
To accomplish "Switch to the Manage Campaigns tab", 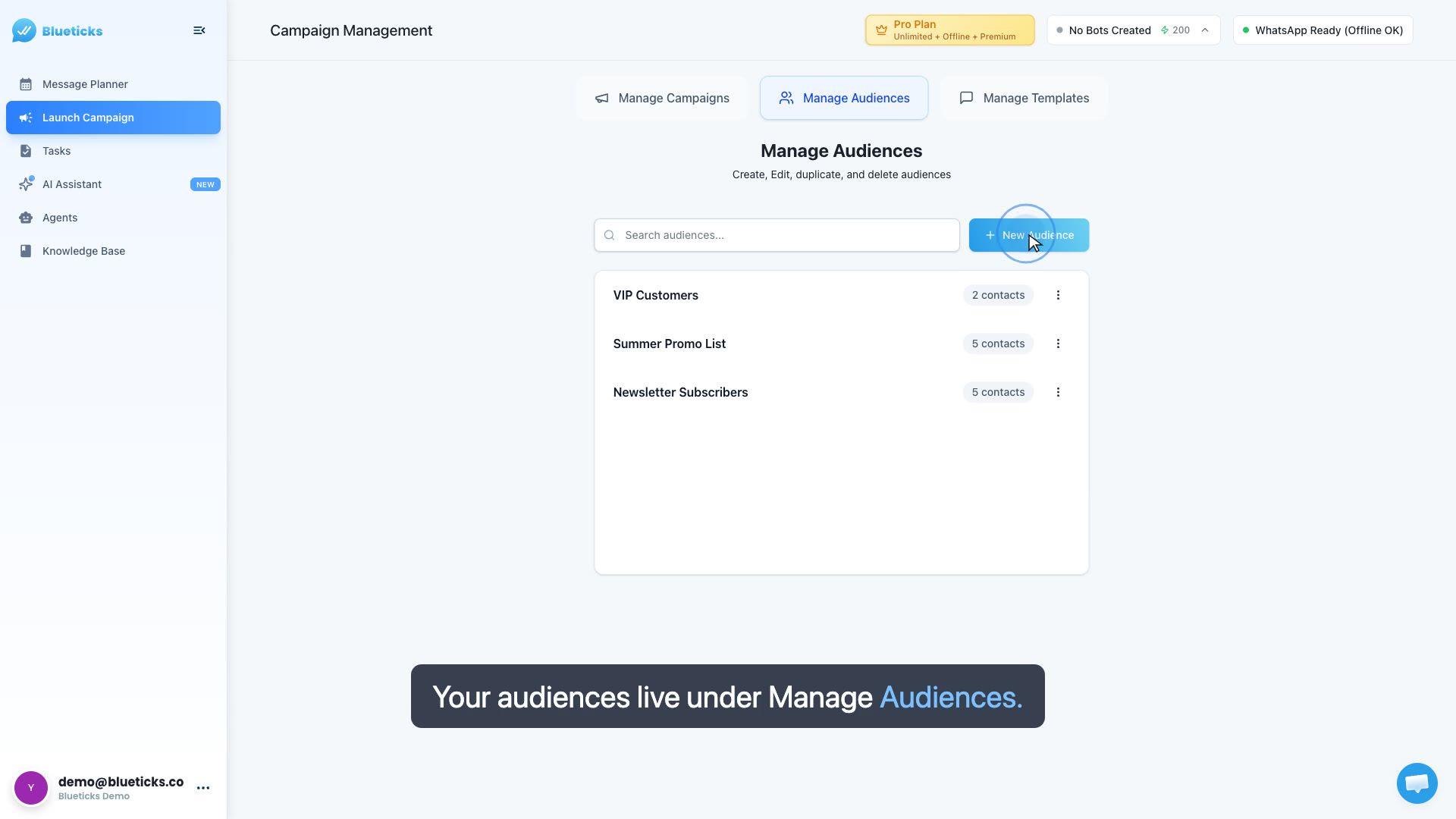I will pyautogui.click(x=662, y=98).
